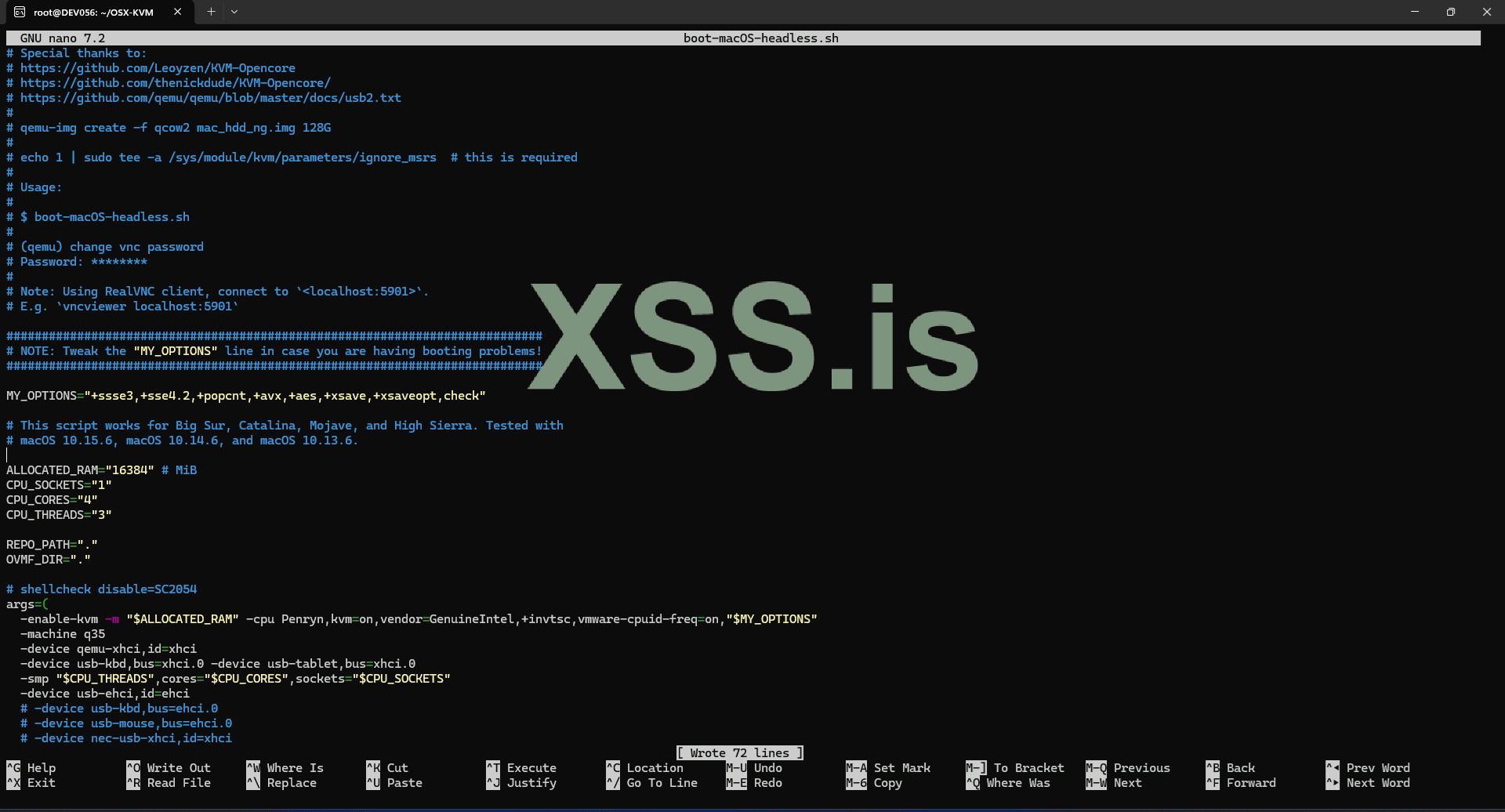Click the -smp CPU_THREADS line
Screen dimensions: 1505x812
(235, 679)
